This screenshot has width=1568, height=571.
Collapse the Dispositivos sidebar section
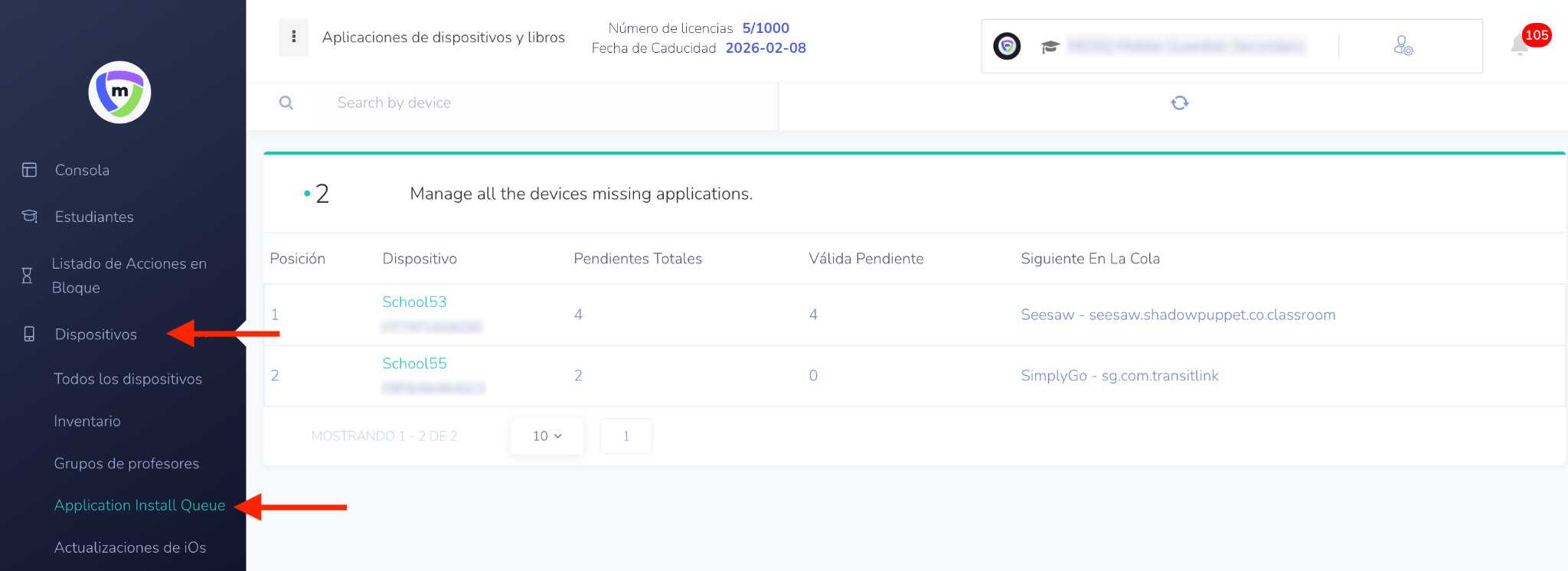click(x=96, y=334)
